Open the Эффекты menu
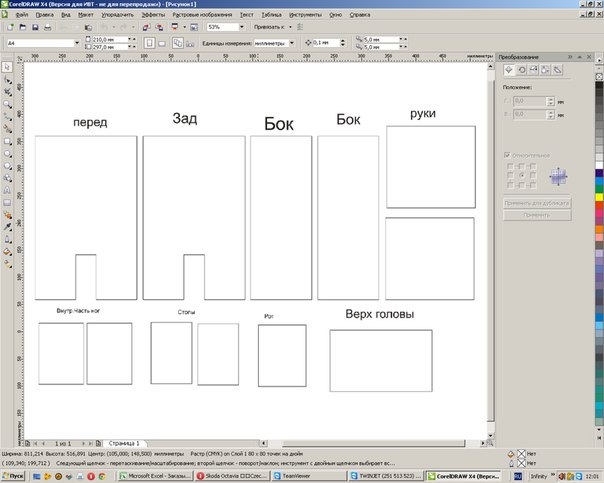 tap(153, 15)
